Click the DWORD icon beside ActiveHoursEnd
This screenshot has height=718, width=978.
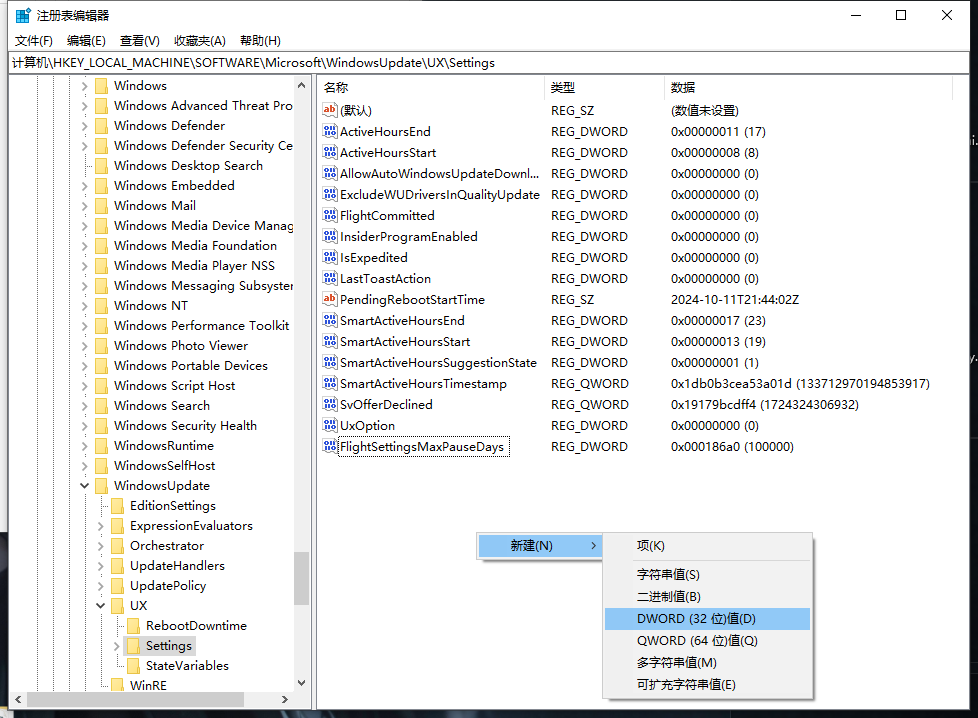point(329,131)
